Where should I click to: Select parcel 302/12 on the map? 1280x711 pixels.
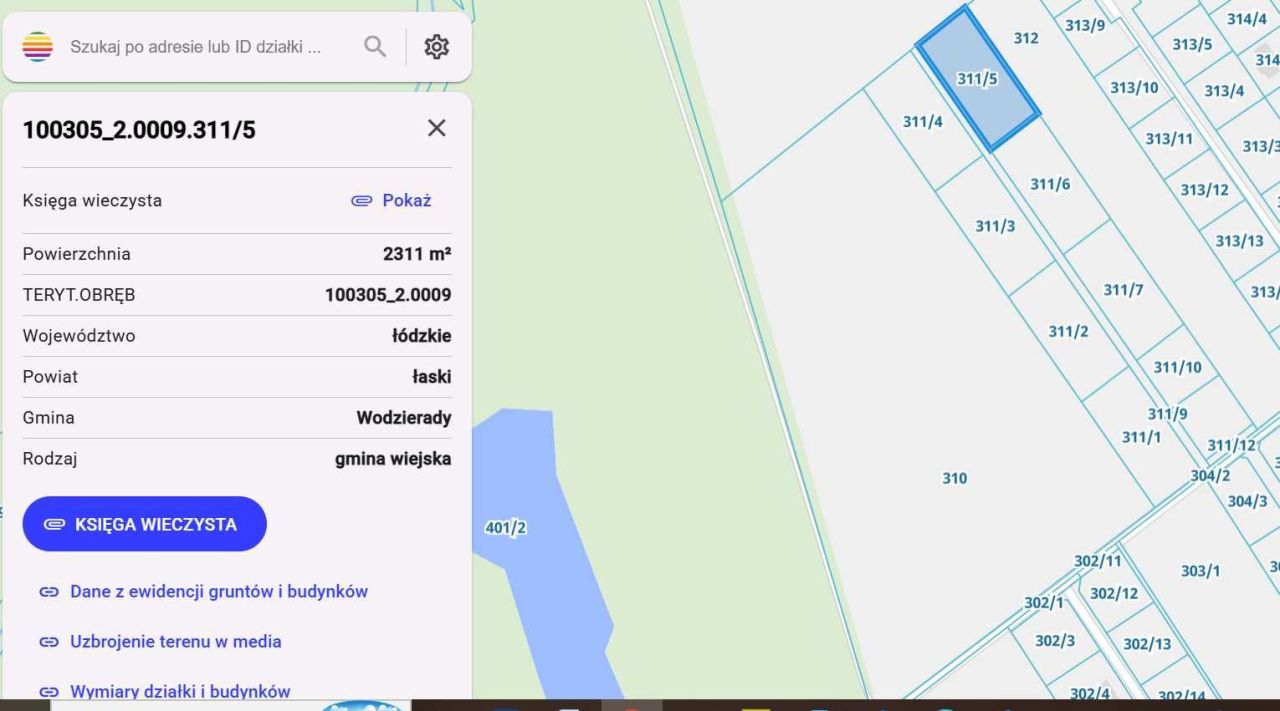pyautogui.click(x=1114, y=593)
